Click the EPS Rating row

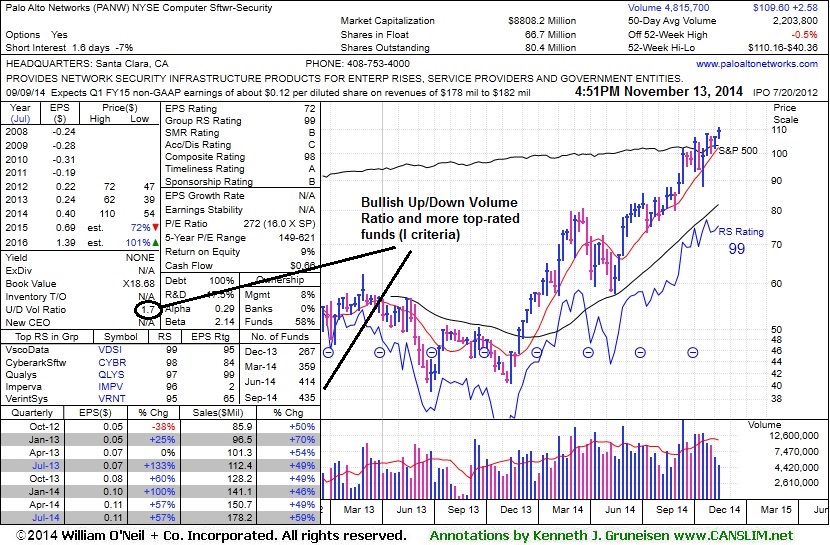(240, 108)
